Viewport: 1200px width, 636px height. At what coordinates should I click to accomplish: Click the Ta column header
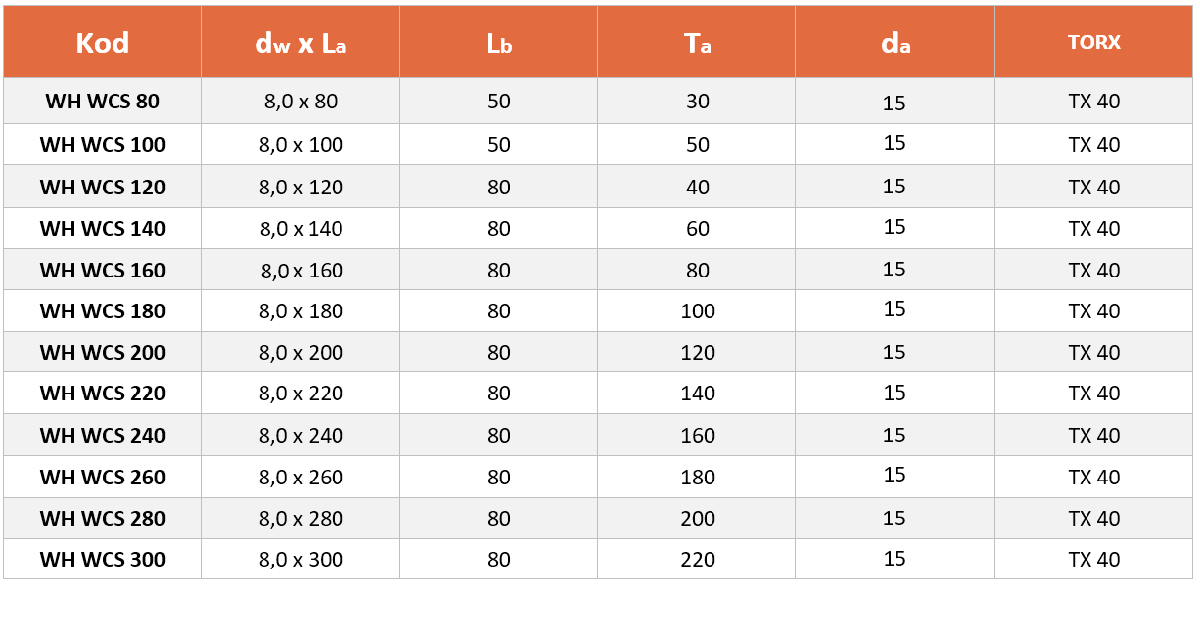[x=697, y=42]
